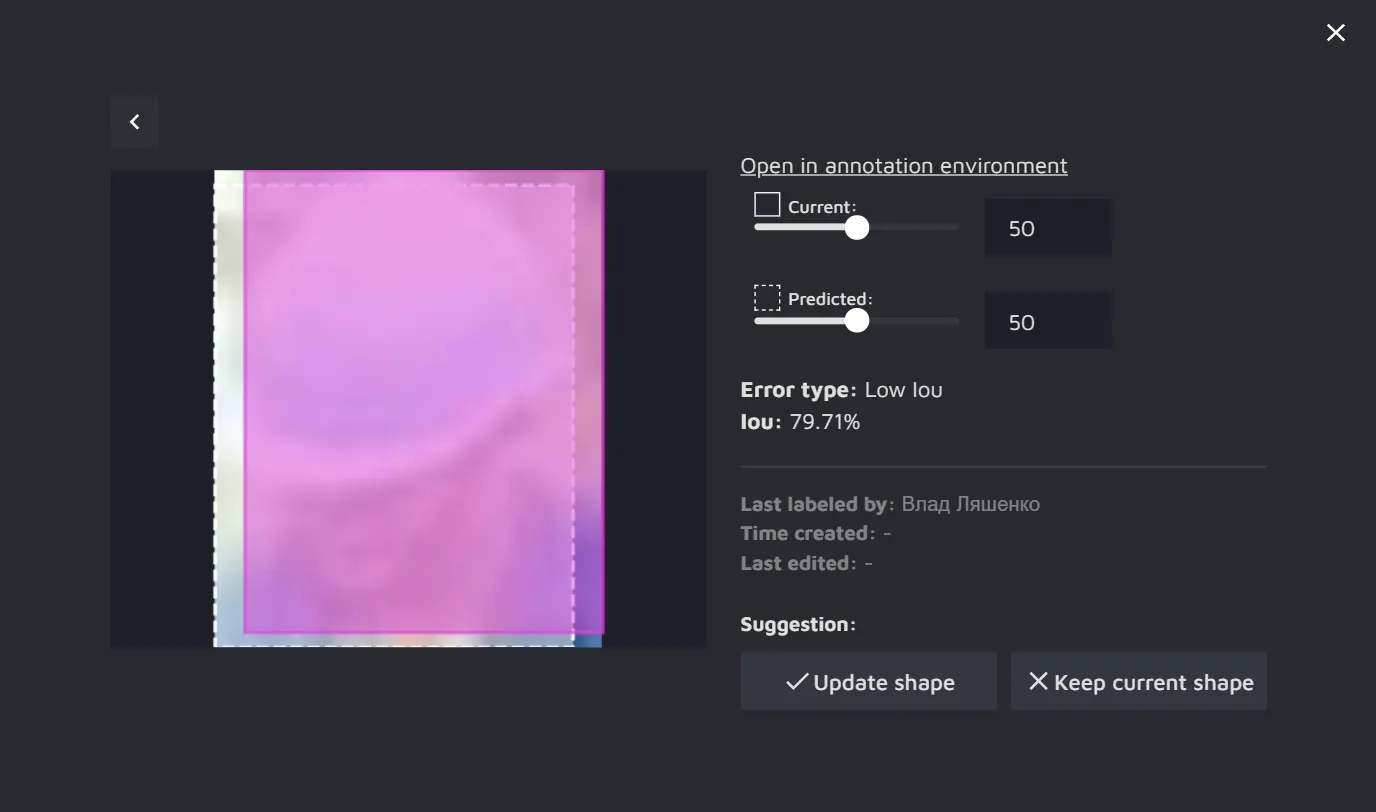Click the solid square Current shape icon
The image size is (1376, 812).
(x=767, y=205)
